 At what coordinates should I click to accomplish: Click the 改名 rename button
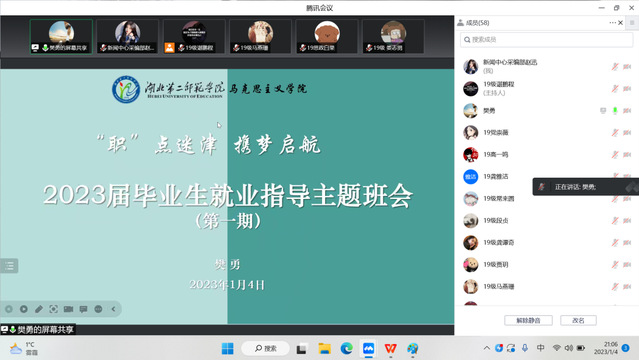coord(578,320)
